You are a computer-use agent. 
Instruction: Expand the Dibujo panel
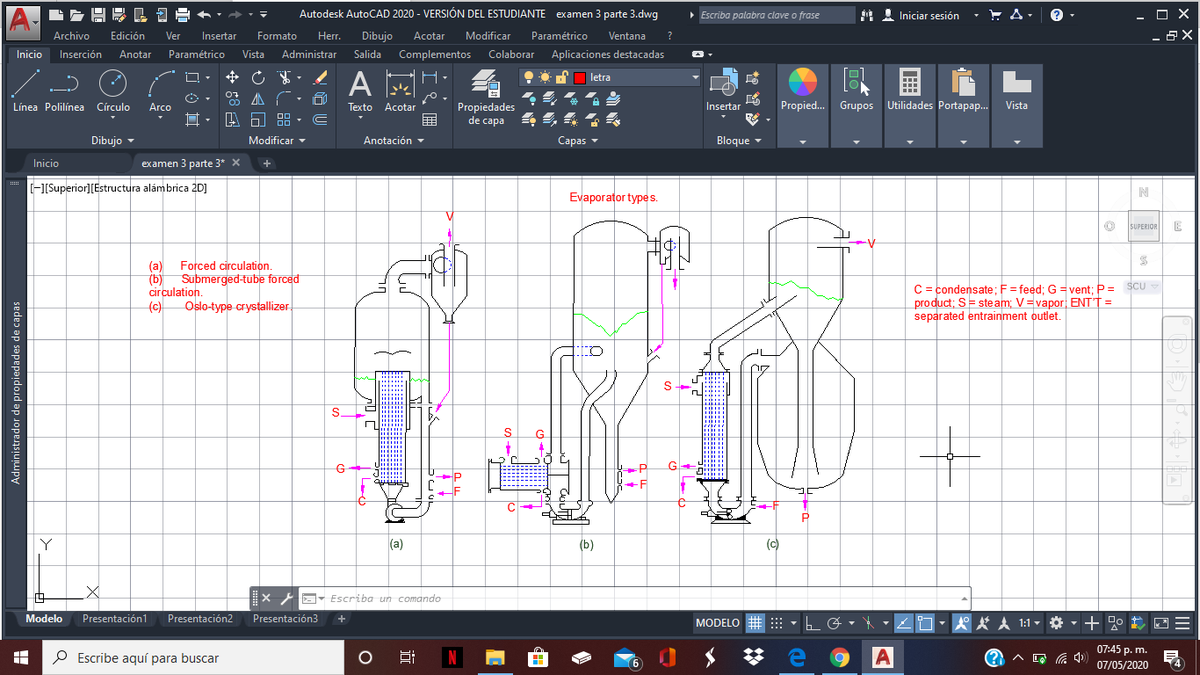pyautogui.click(x=111, y=141)
